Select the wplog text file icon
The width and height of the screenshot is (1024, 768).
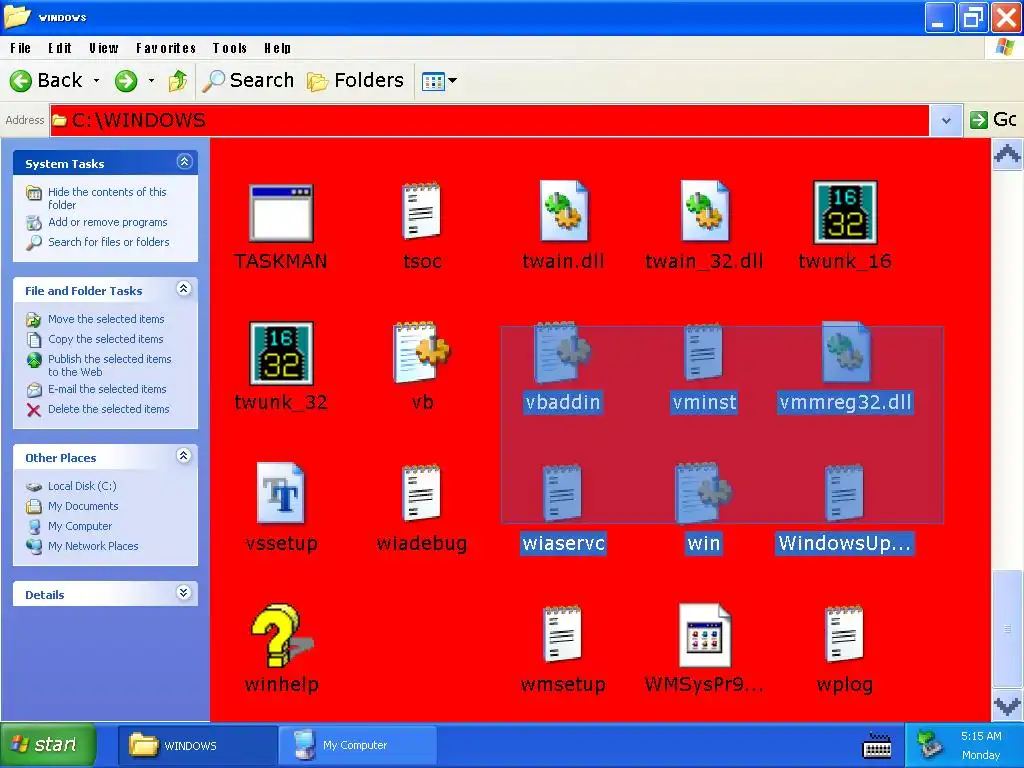coord(844,634)
